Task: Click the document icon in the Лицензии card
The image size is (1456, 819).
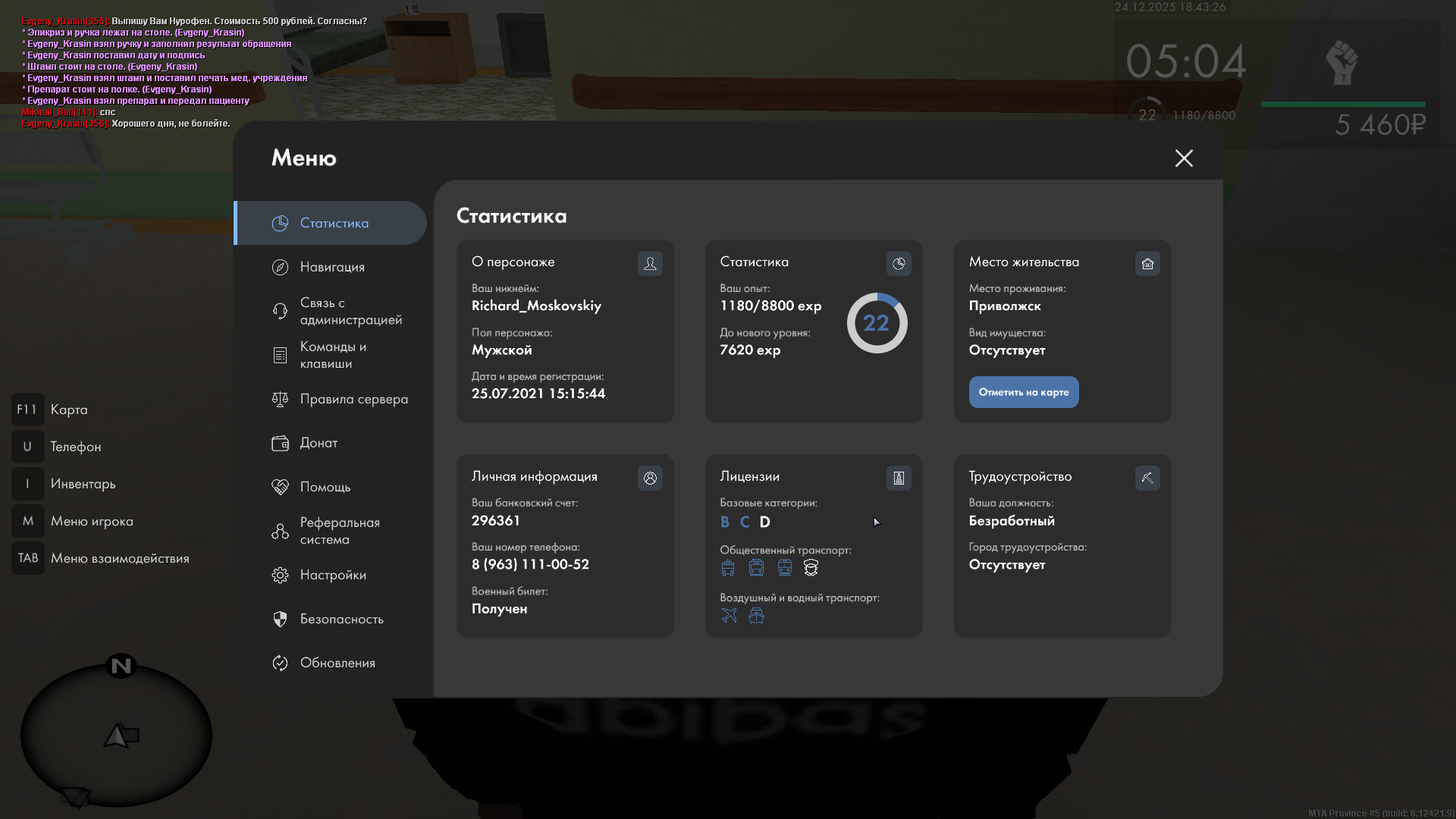Action: 899,478
